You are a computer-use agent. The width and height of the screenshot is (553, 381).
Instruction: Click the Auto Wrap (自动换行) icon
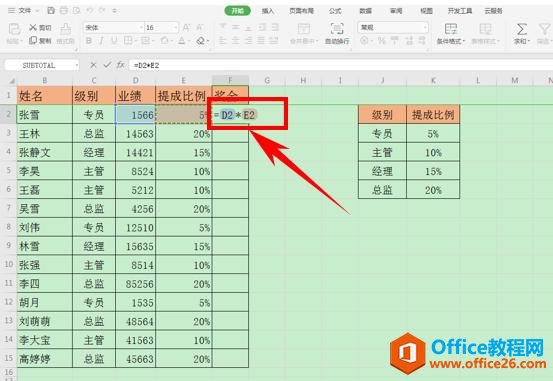(x=337, y=28)
